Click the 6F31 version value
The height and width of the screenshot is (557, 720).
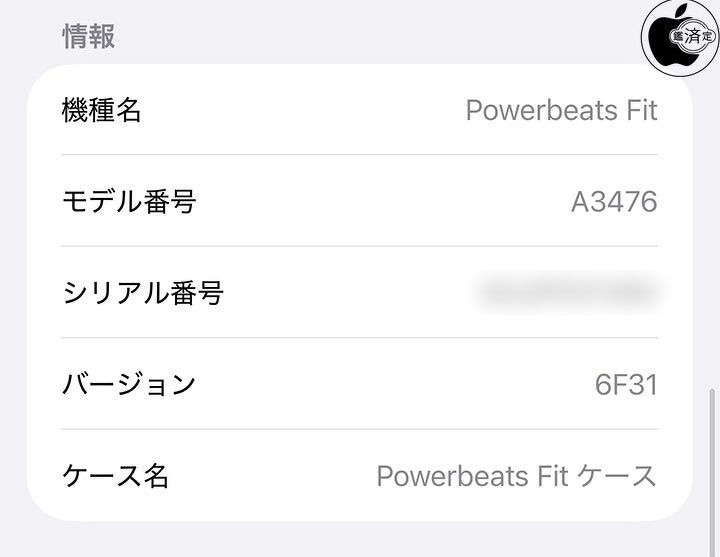point(626,384)
